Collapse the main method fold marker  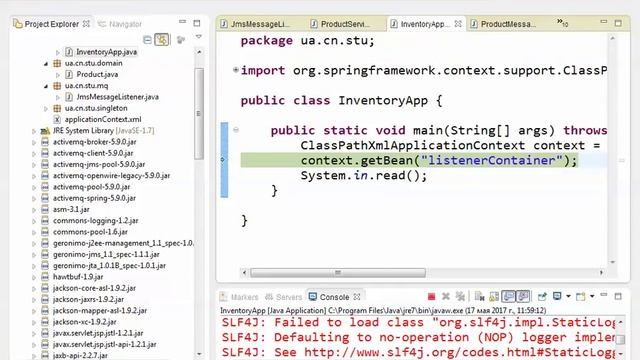pos(236,130)
